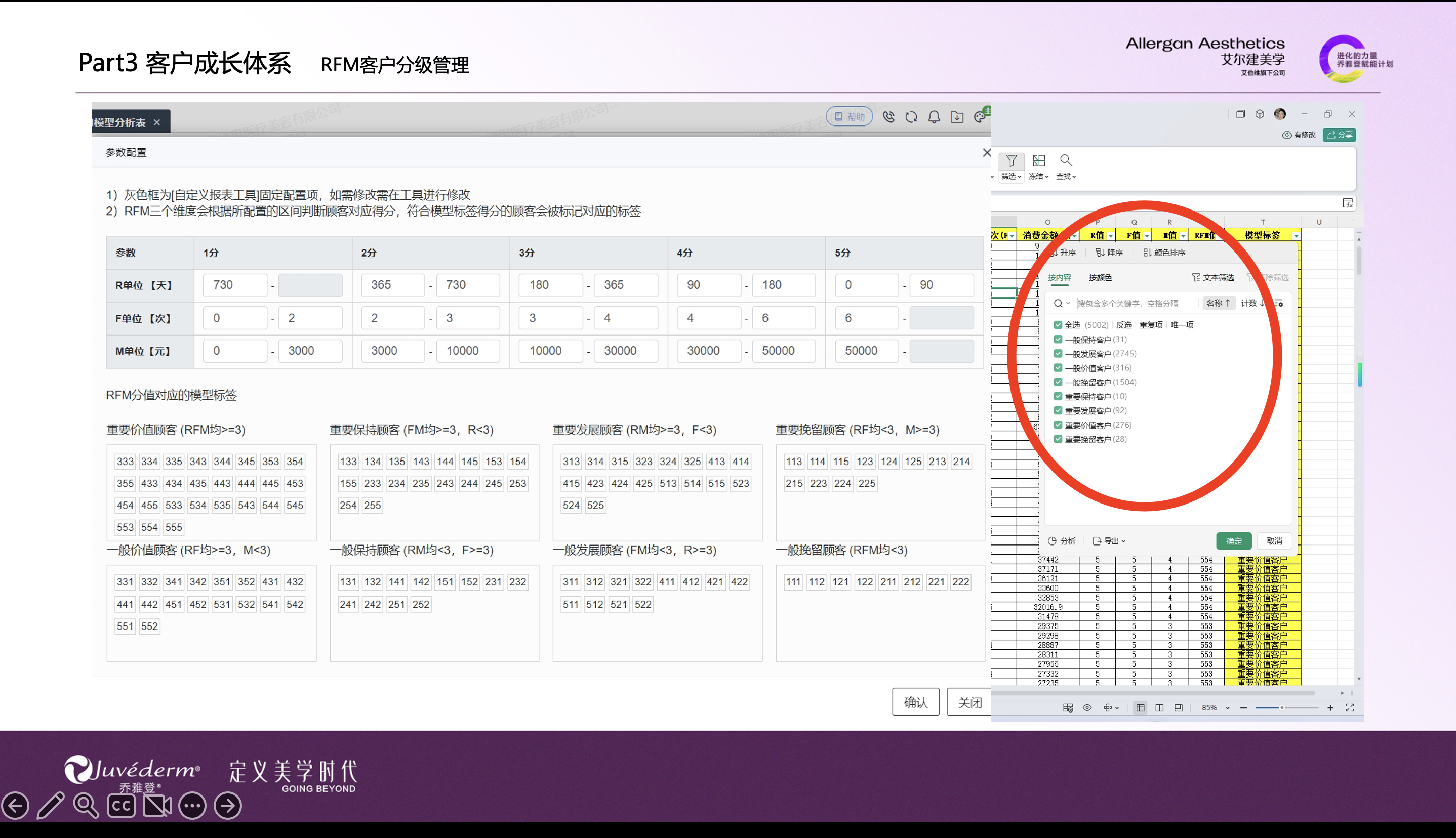Switch to the 按颜色 tab

pos(1100,277)
